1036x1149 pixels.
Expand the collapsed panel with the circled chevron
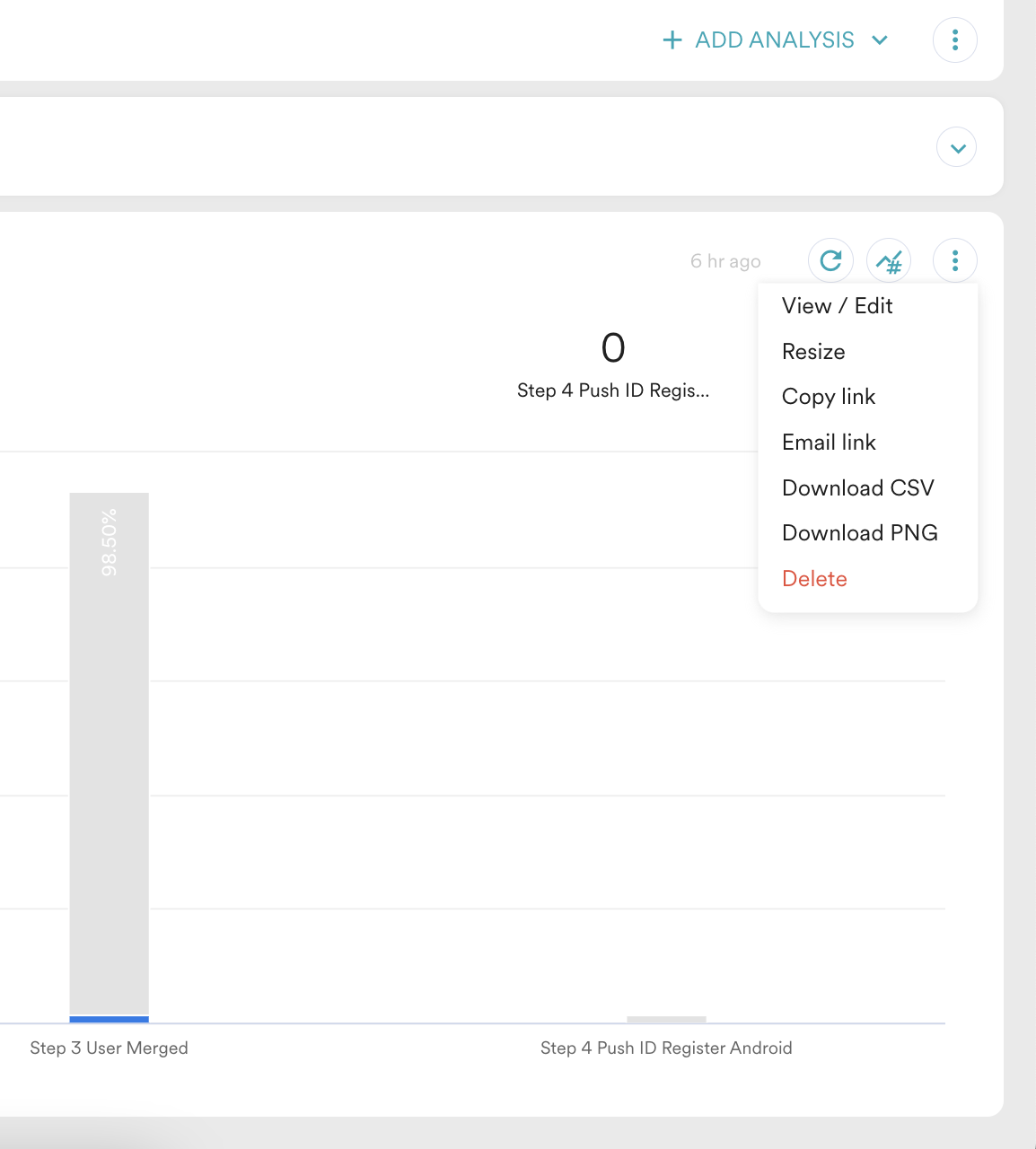point(957,148)
